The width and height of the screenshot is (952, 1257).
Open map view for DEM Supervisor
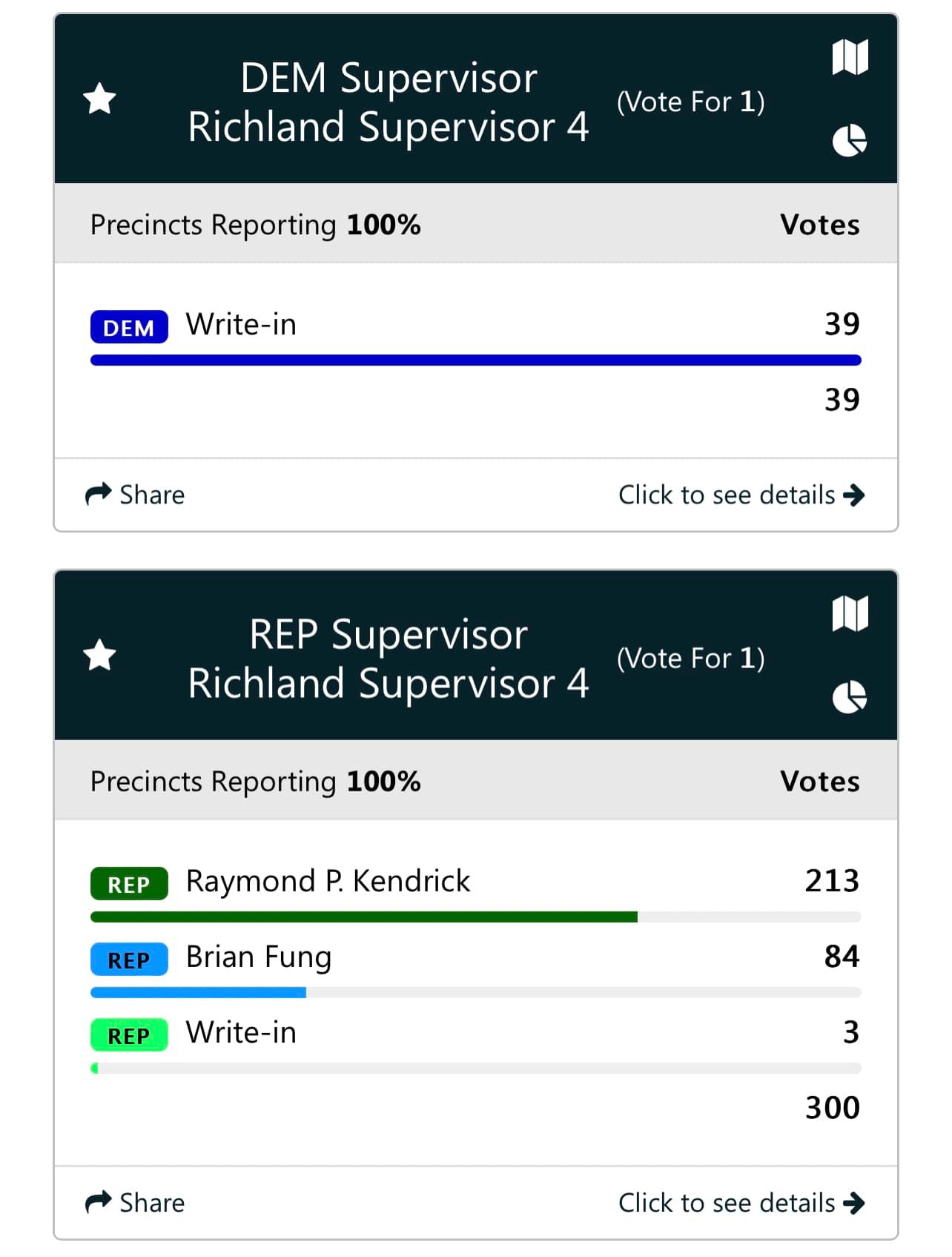pos(850,57)
